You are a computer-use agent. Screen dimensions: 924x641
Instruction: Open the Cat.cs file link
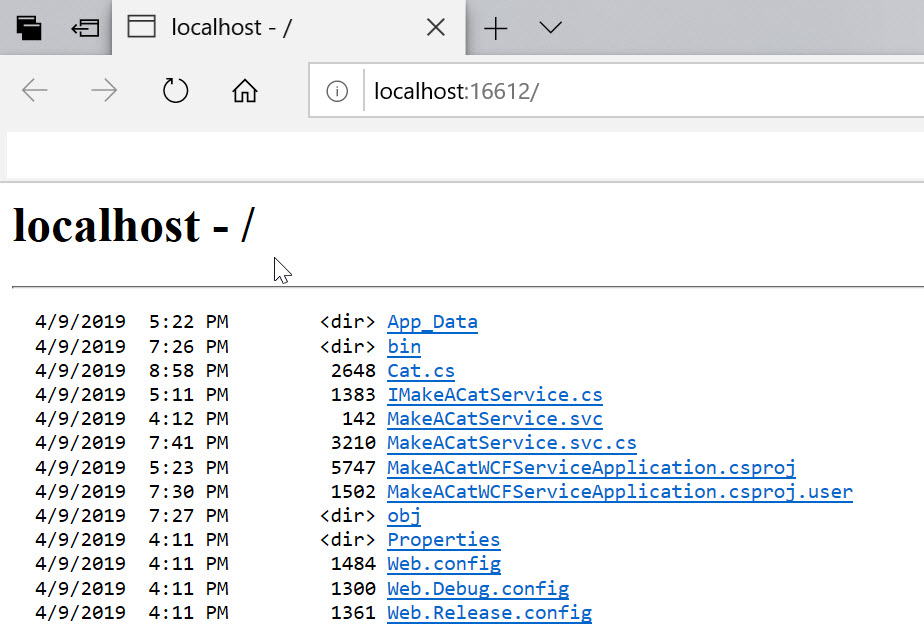click(421, 371)
